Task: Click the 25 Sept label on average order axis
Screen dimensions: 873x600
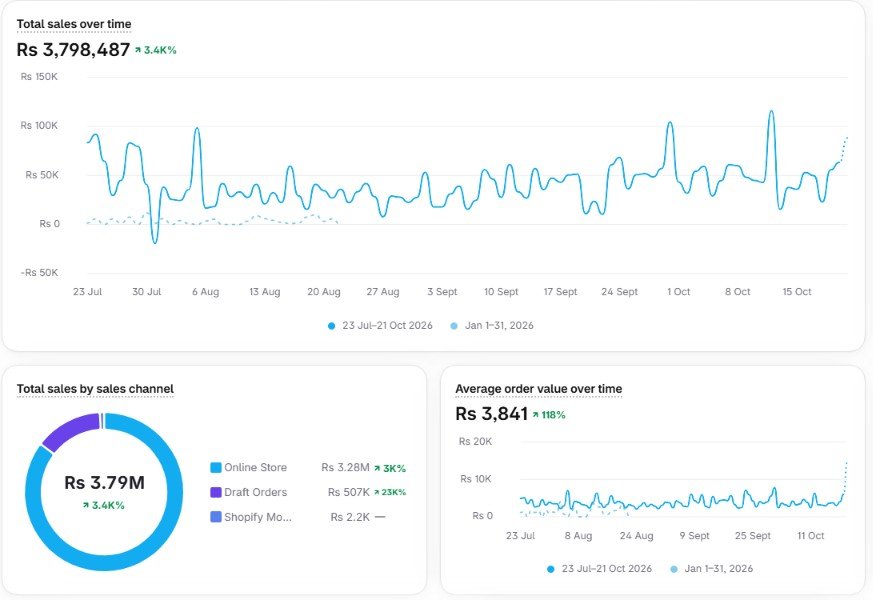Action: click(x=753, y=535)
